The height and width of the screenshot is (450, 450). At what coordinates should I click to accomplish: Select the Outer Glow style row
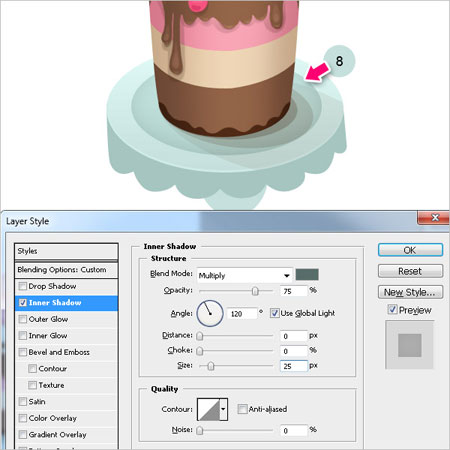pyautogui.click(x=66, y=319)
